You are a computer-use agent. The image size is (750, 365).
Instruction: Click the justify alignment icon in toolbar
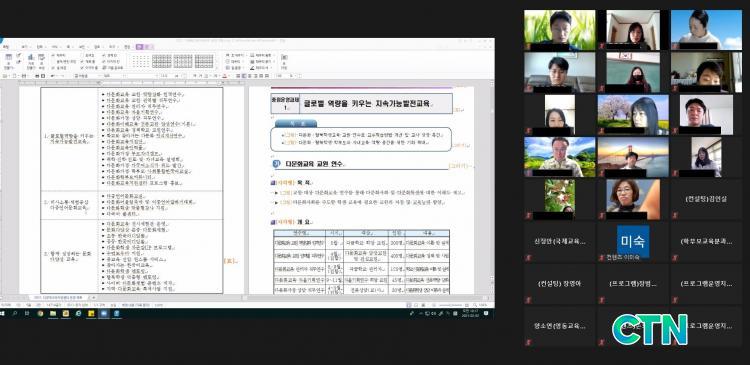238,76
